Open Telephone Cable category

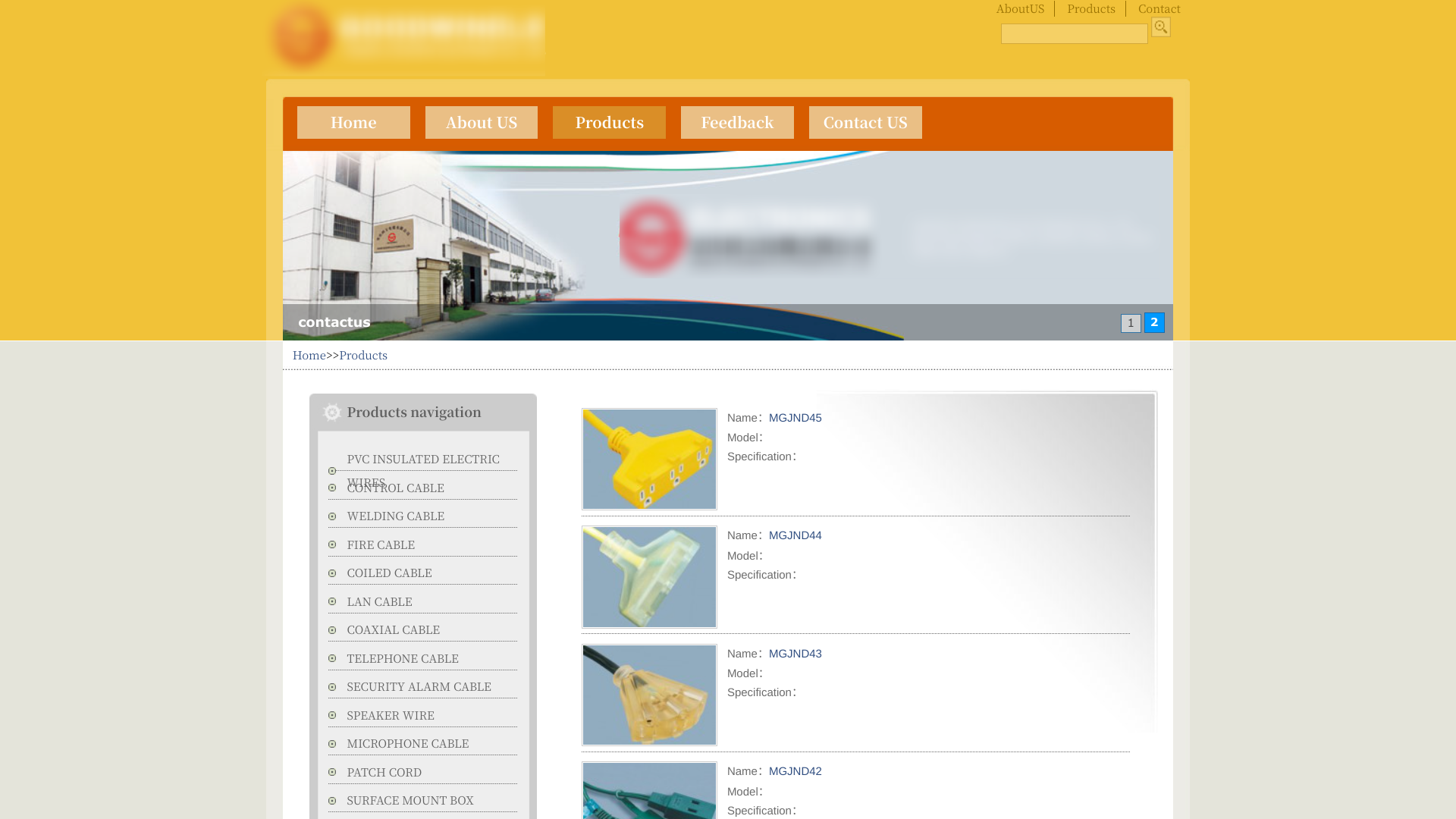point(403,659)
